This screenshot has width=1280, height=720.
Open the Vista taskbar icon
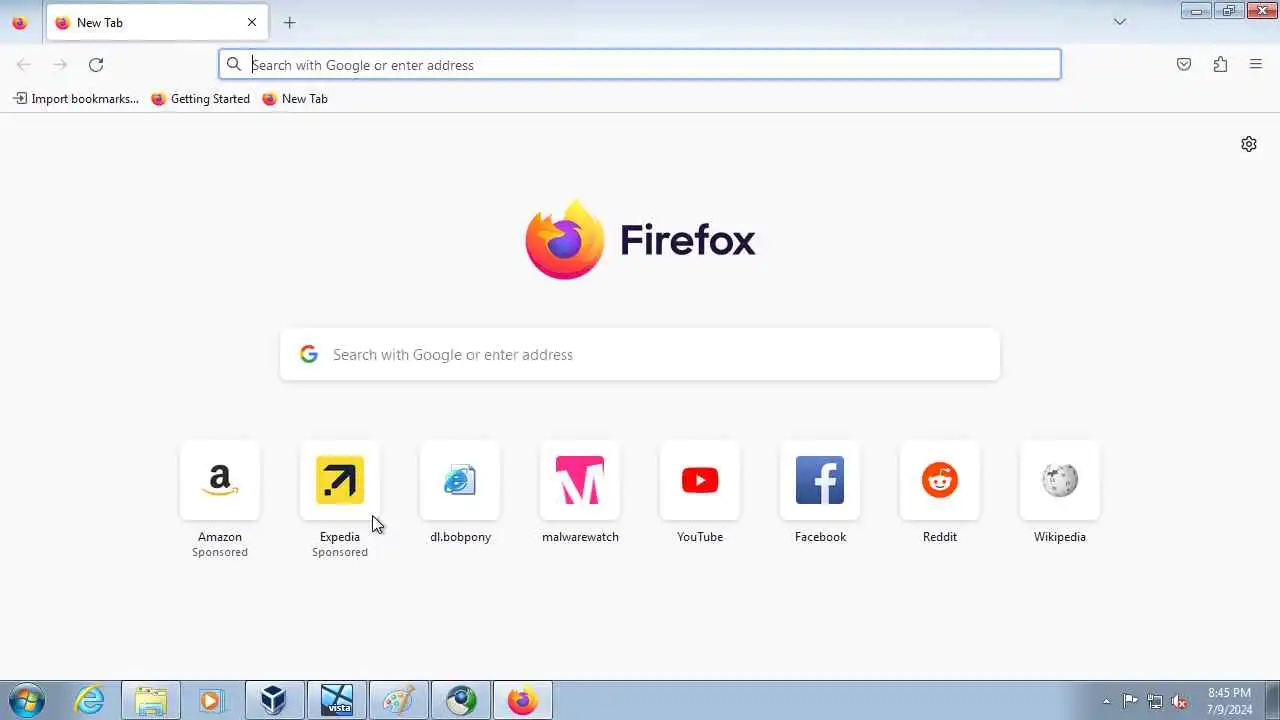(x=336, y=700)
